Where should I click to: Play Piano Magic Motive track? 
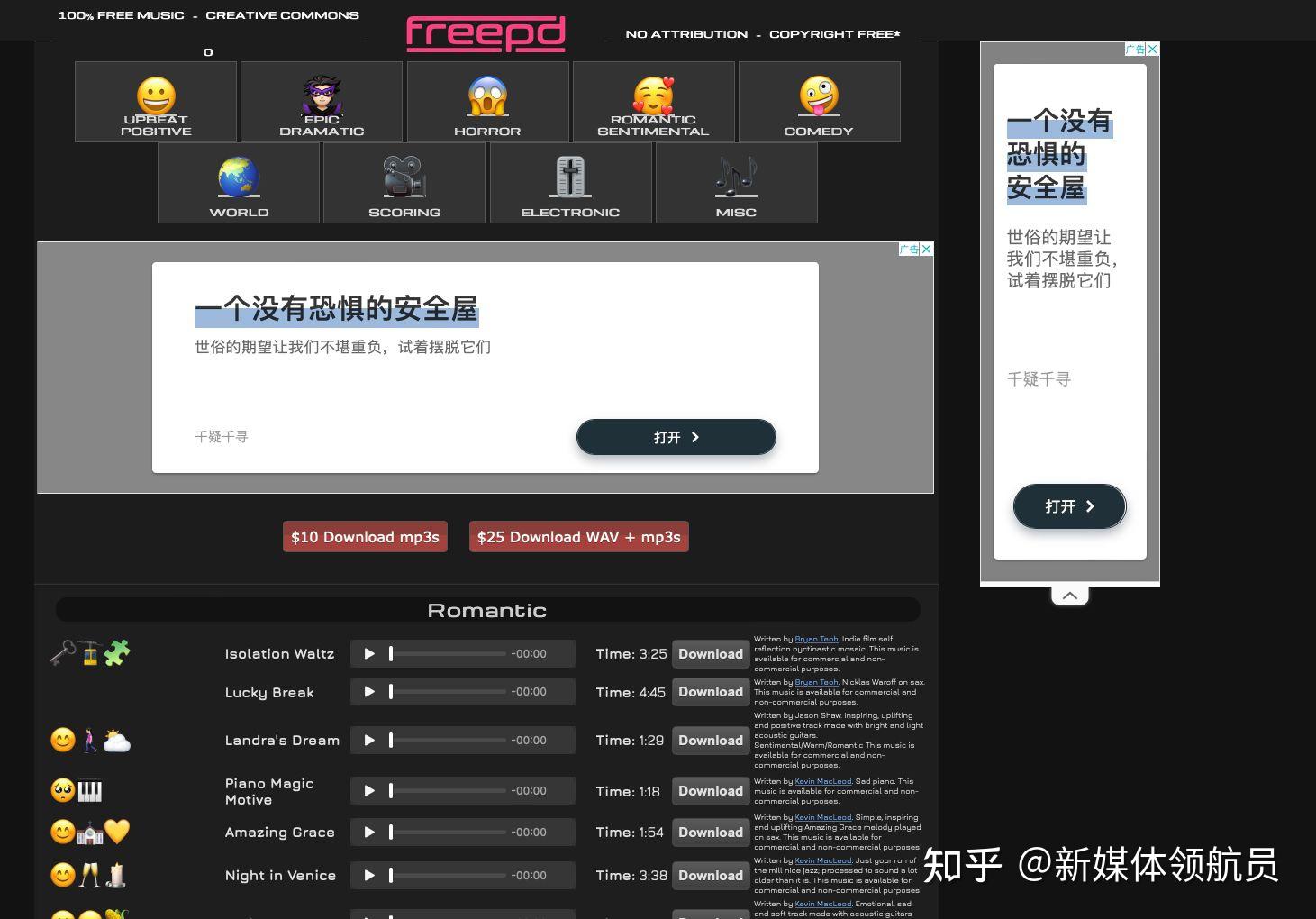369,791
